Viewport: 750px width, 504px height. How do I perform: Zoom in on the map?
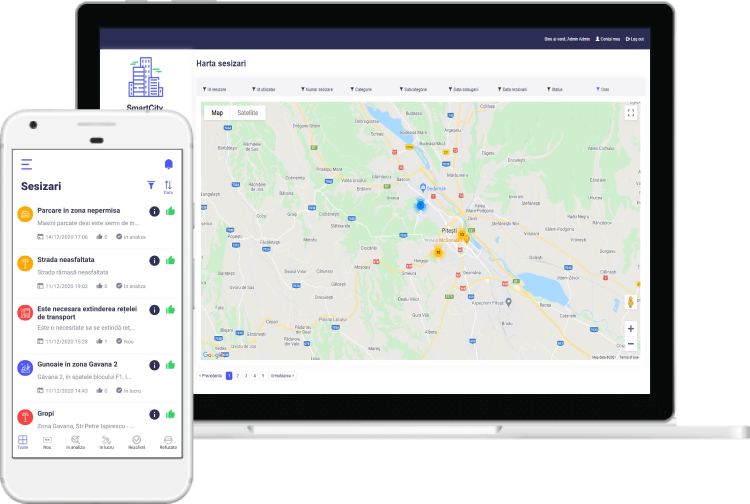[631, 329]
